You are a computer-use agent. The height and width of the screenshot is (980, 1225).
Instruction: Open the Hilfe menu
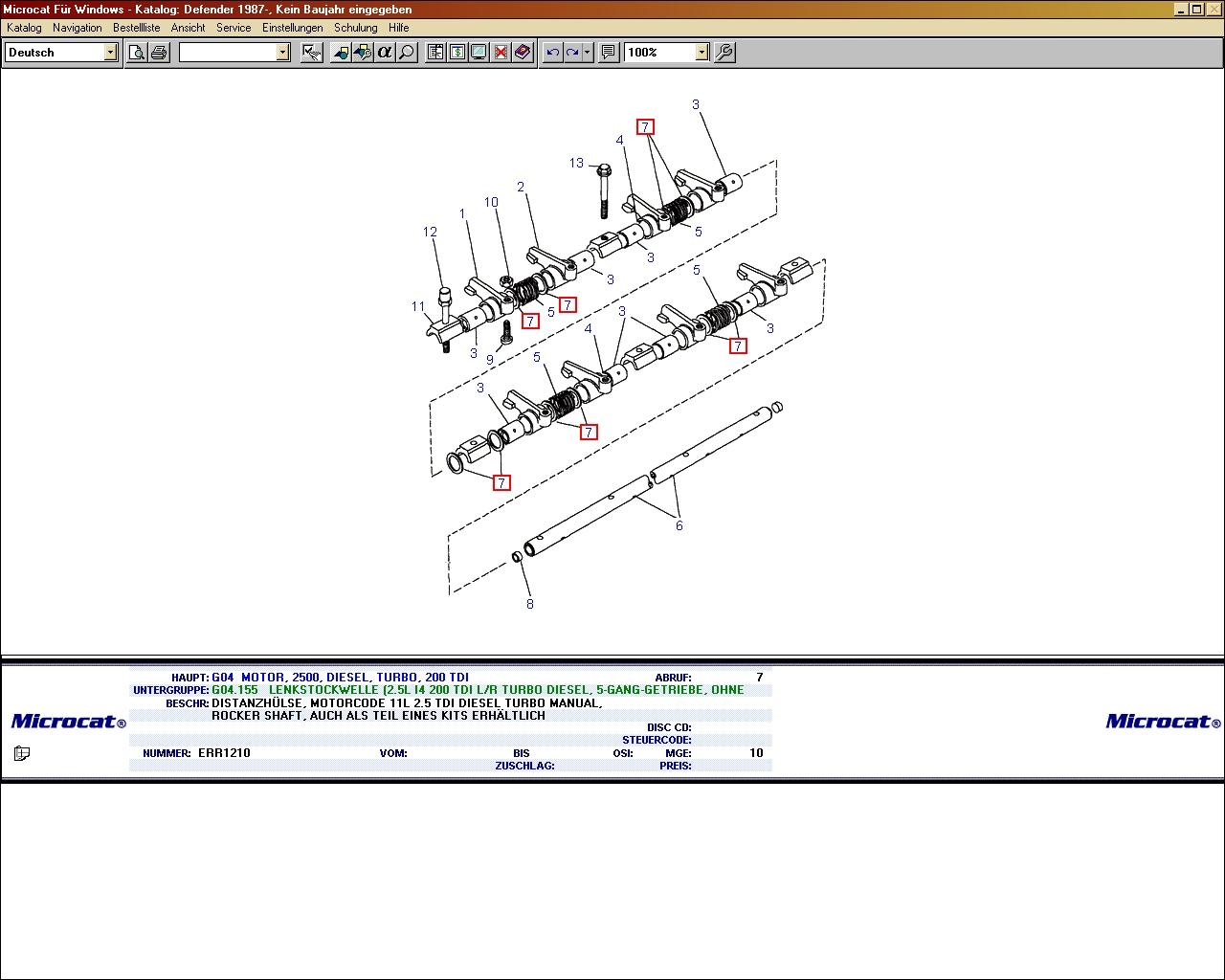click(x=399, y=28)
